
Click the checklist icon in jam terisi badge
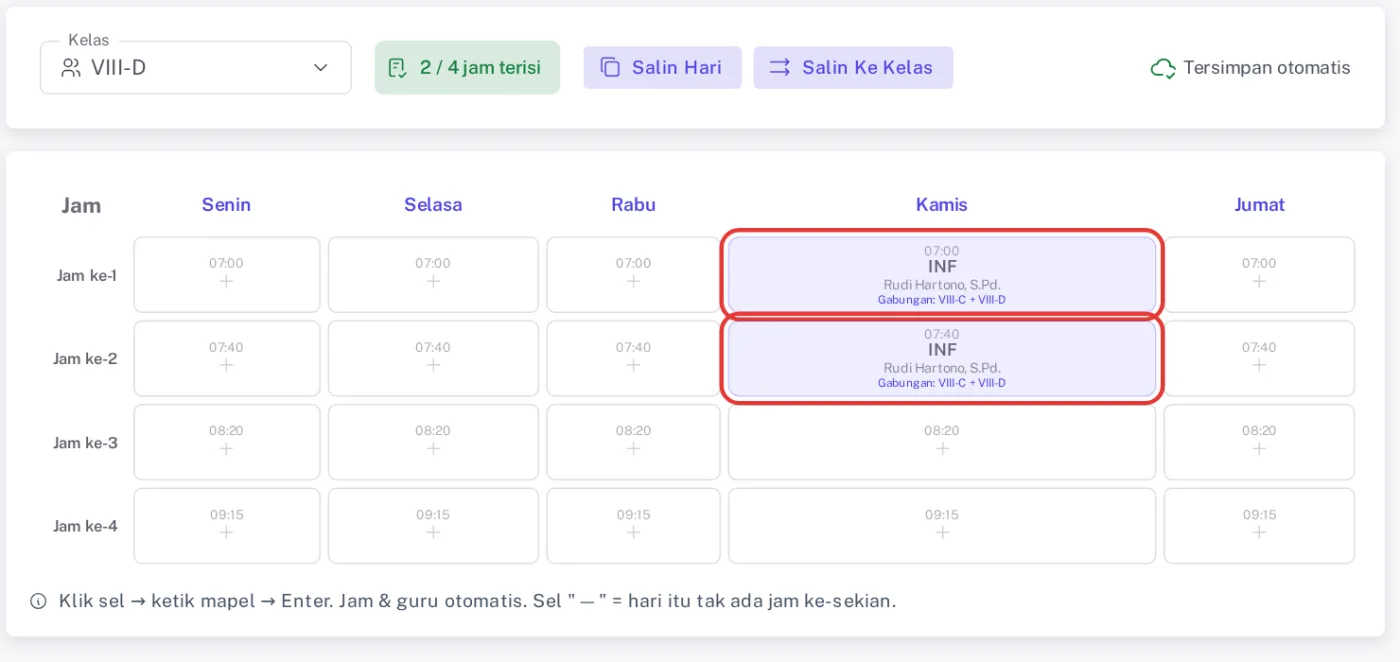tap(397, 68)
